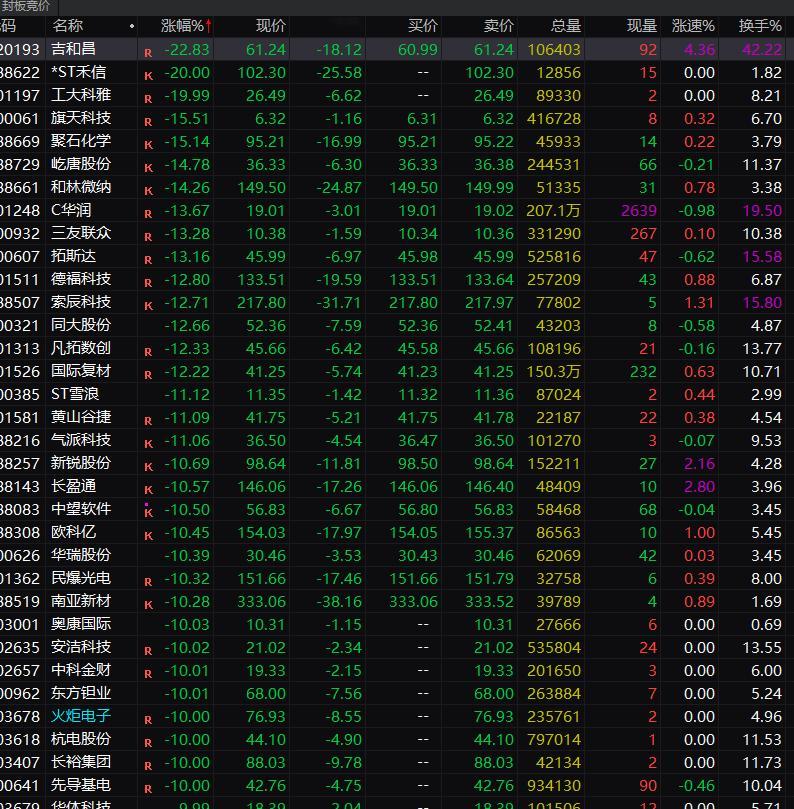Click the R marker on 黄山谷捷 row
794x809 pixels.
(x=148, y=420)
